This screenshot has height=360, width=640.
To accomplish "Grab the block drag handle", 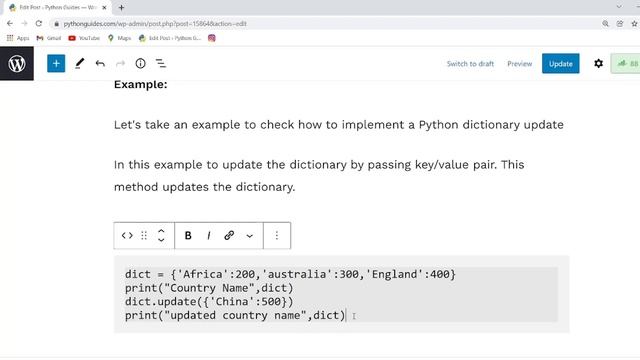I will tap(144, 236).
